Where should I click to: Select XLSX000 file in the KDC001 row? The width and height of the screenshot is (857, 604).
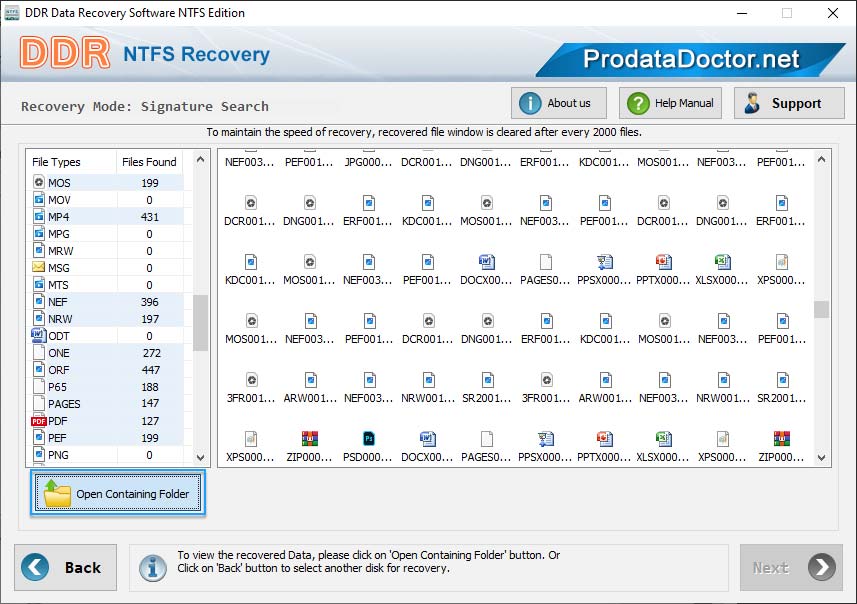point(723,261)
